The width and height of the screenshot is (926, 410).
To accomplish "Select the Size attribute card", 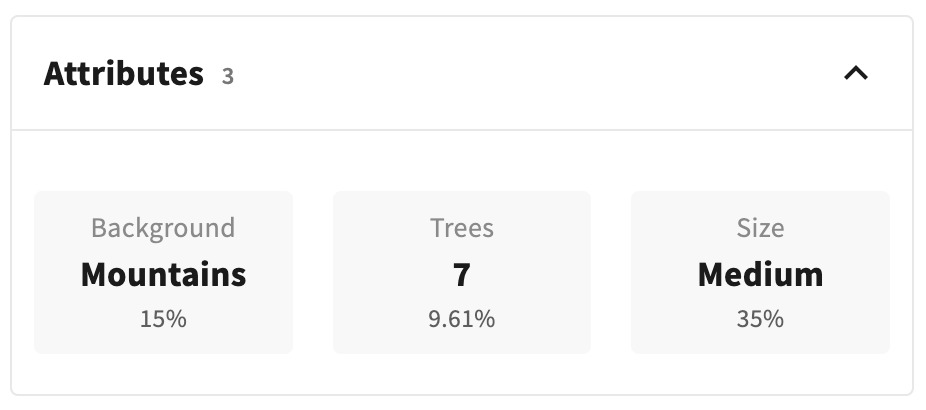I will tap(760, 272).
